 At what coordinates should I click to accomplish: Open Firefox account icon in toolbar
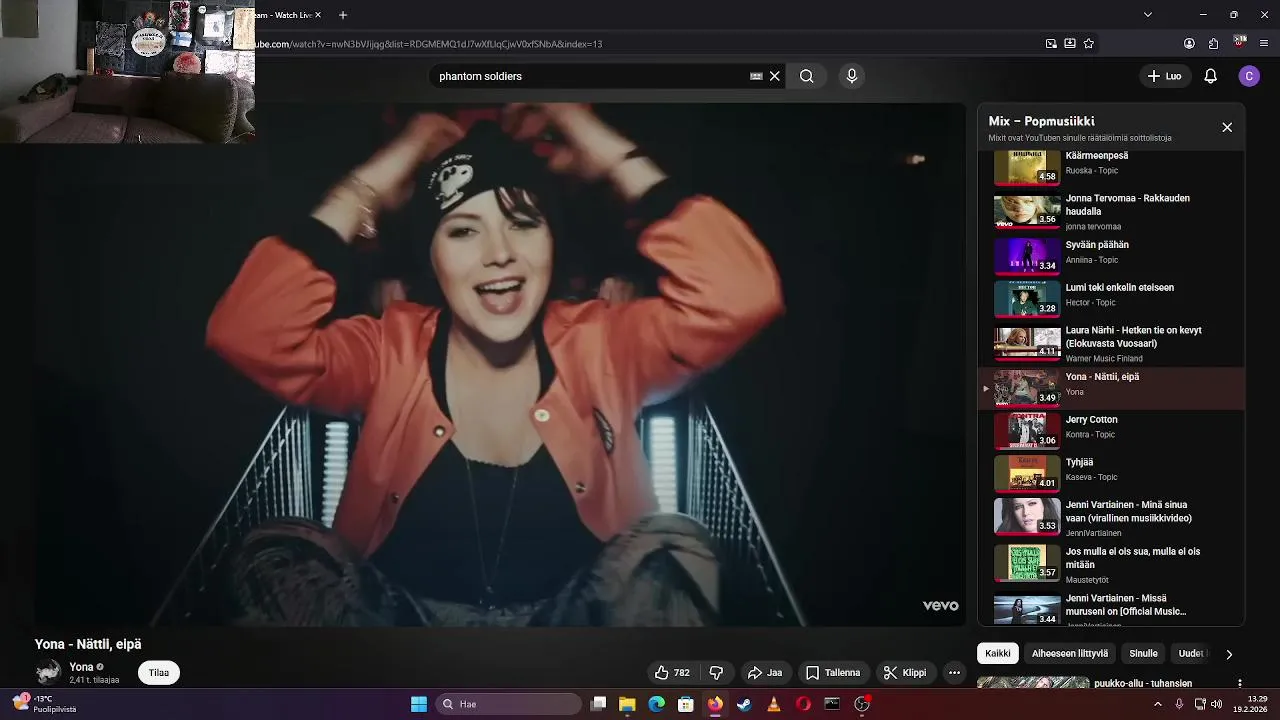[x=1189, y=44]
